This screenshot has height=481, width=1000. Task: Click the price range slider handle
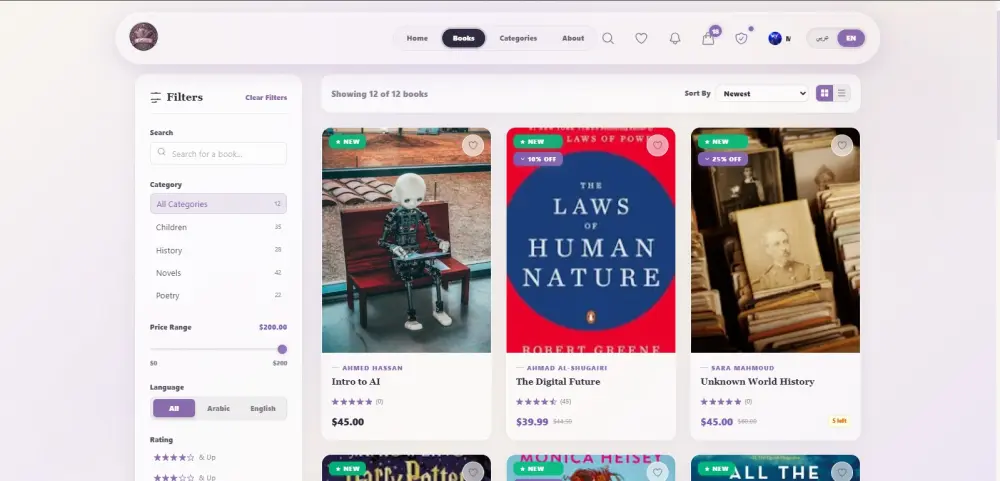coord(282,349)
